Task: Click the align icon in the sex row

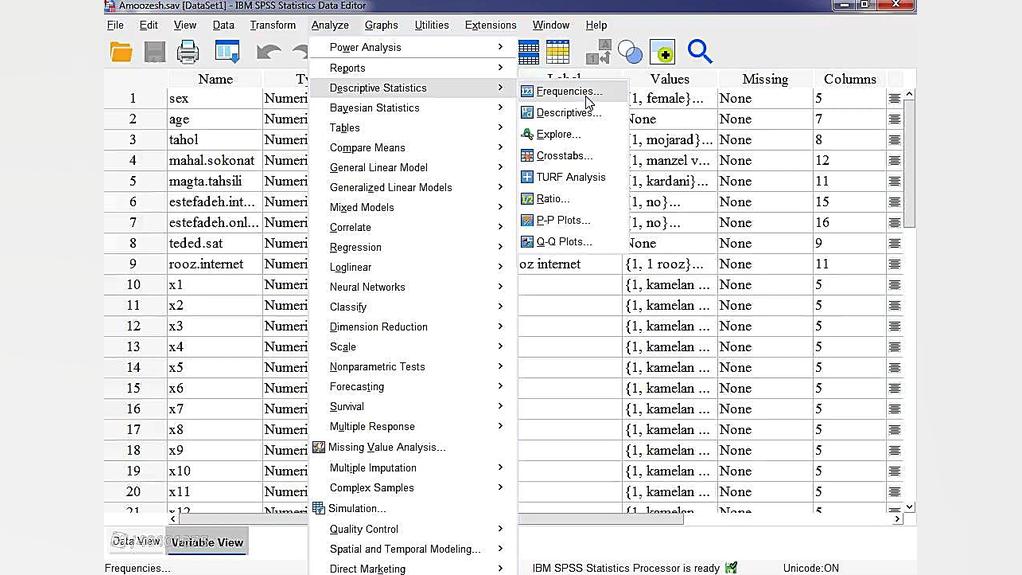Action: tap(894, 98)
